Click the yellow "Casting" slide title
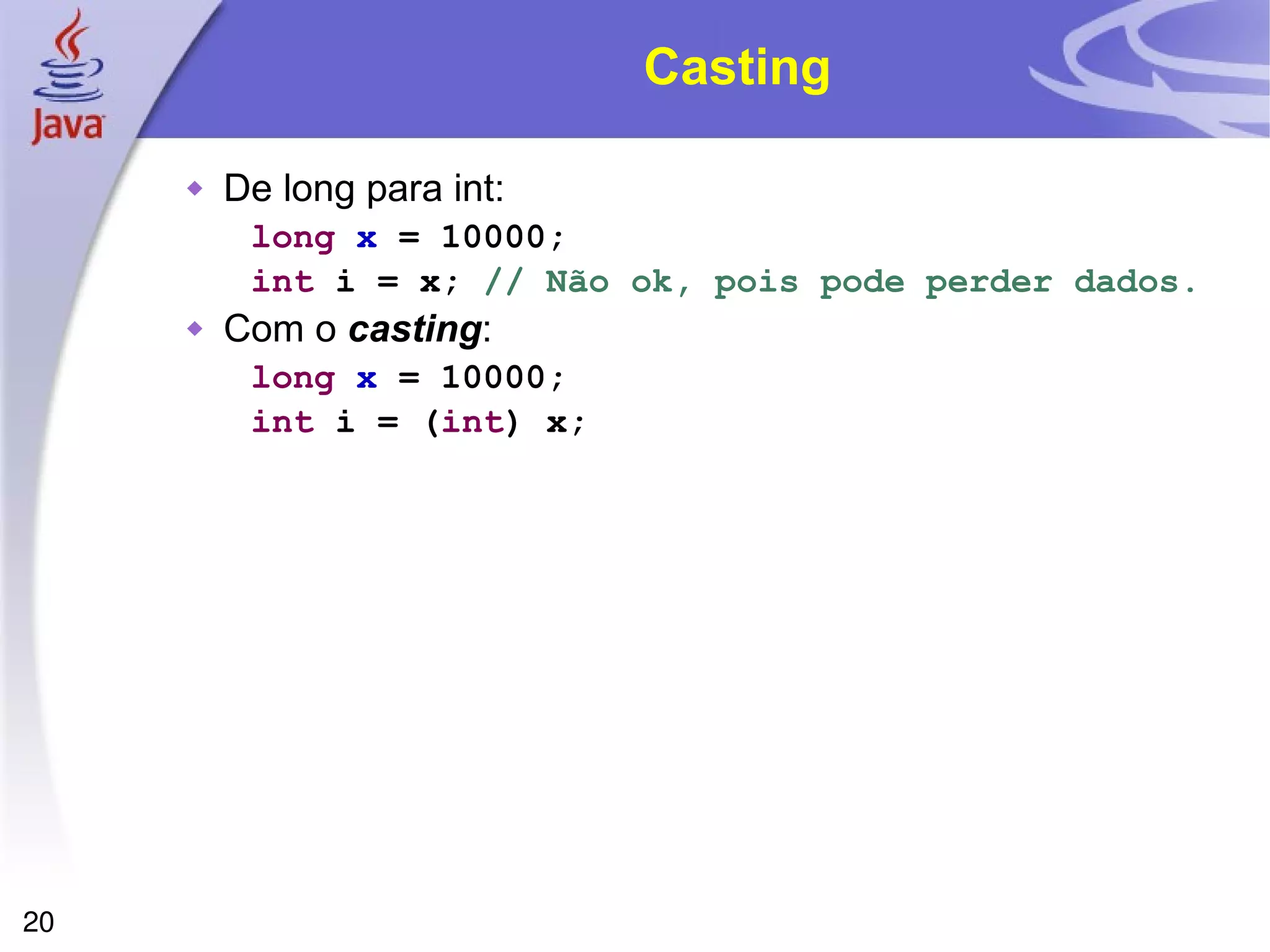The height and width of the screenshot is (952, 1270). point(737,68)
